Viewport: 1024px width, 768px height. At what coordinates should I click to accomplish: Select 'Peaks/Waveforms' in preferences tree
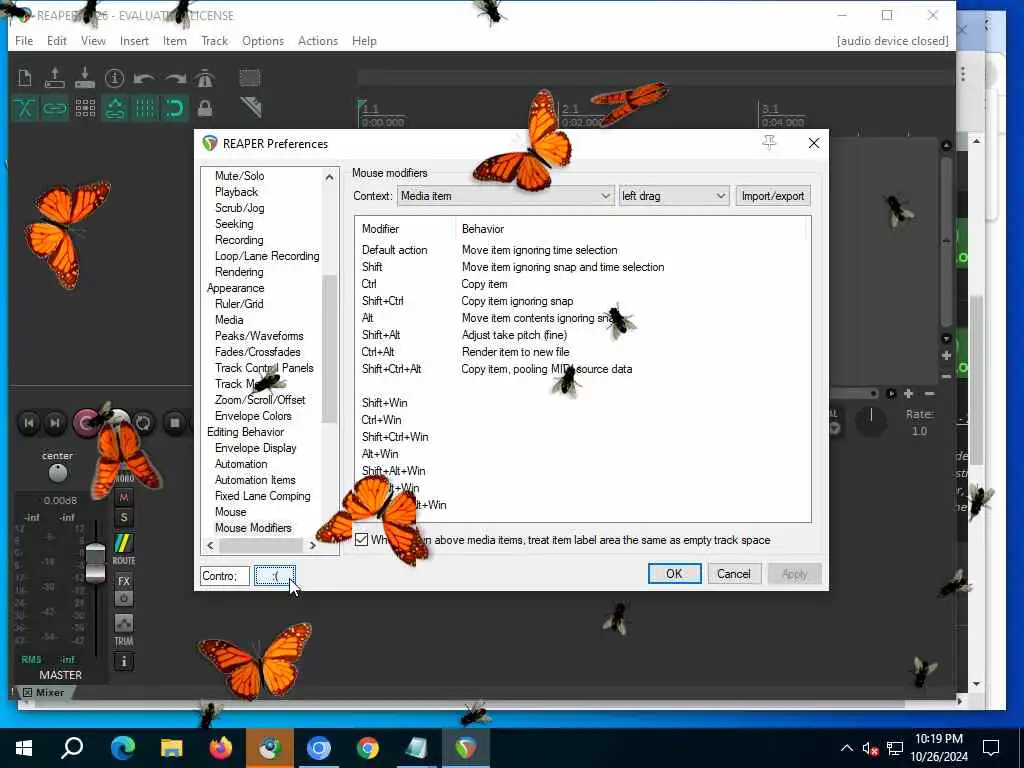tap(259, 336)
